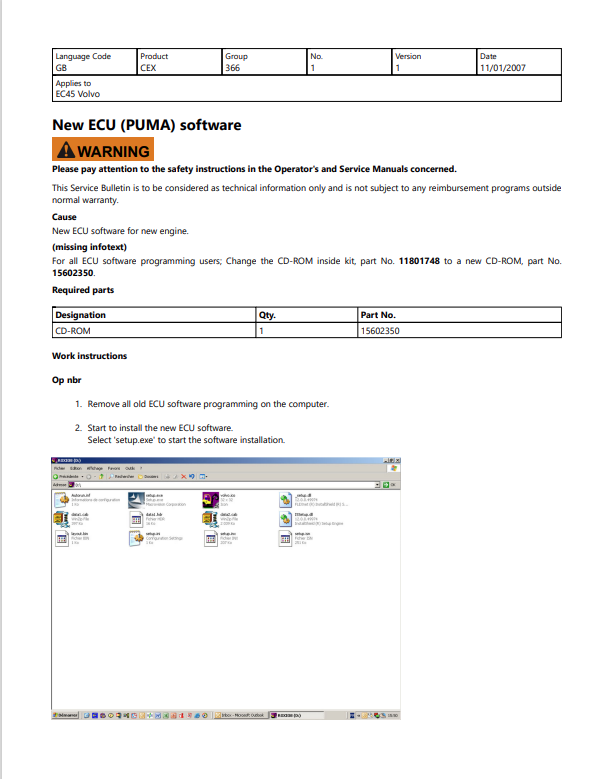The height and width of the screenshot is (779, 612).
Task: Click inside the Adresse path field
Action: [x=224, y=484]
